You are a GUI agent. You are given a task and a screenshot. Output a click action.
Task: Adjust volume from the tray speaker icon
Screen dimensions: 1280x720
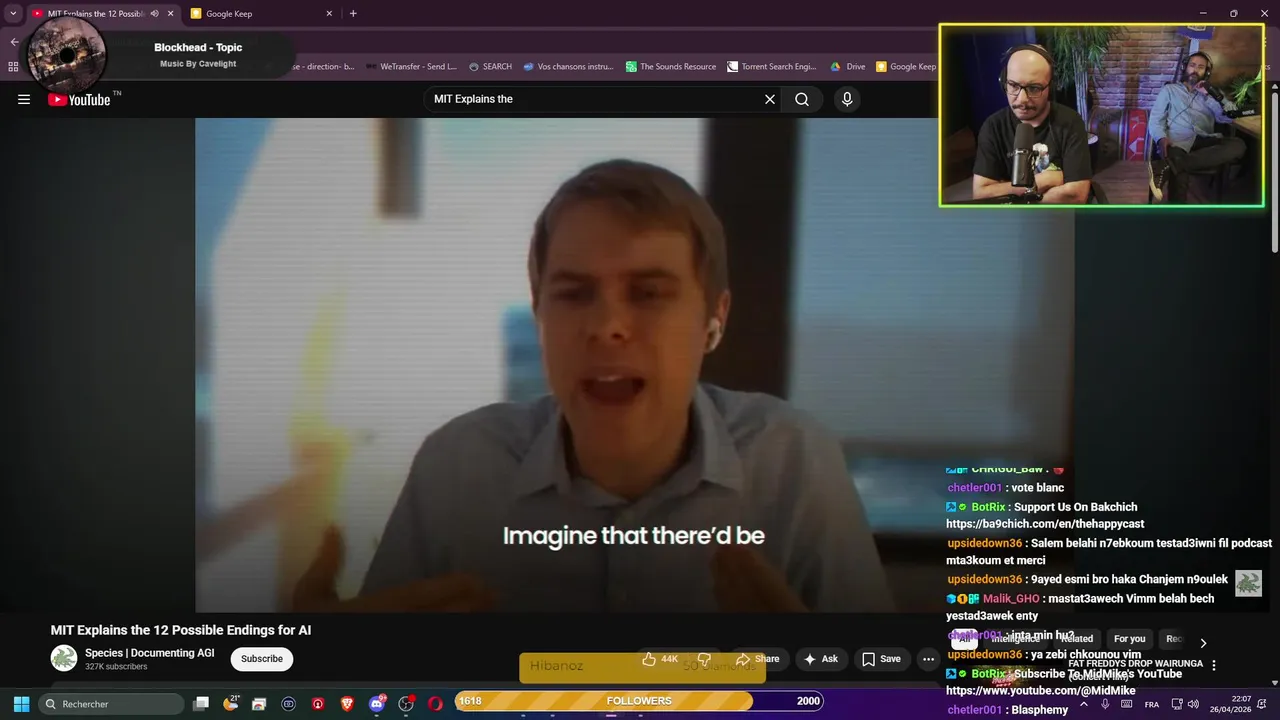pyautogui.click(x=1193, y=704)
